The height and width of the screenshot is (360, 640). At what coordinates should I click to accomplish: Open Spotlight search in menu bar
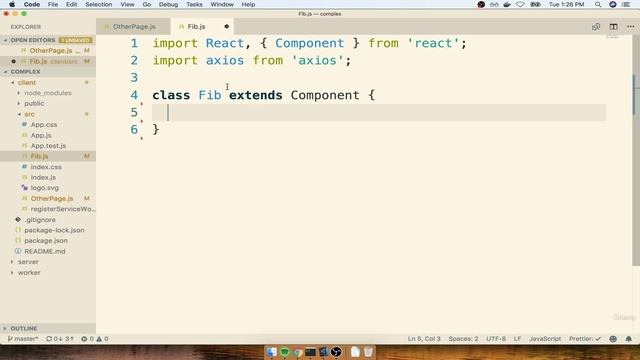[598, 4]
